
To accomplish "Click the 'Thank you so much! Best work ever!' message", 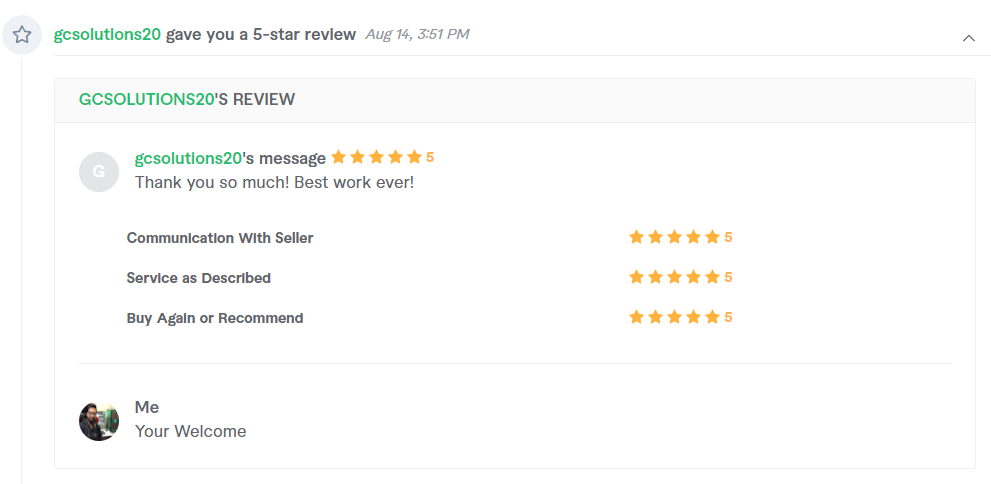I will tap(275, 183).
